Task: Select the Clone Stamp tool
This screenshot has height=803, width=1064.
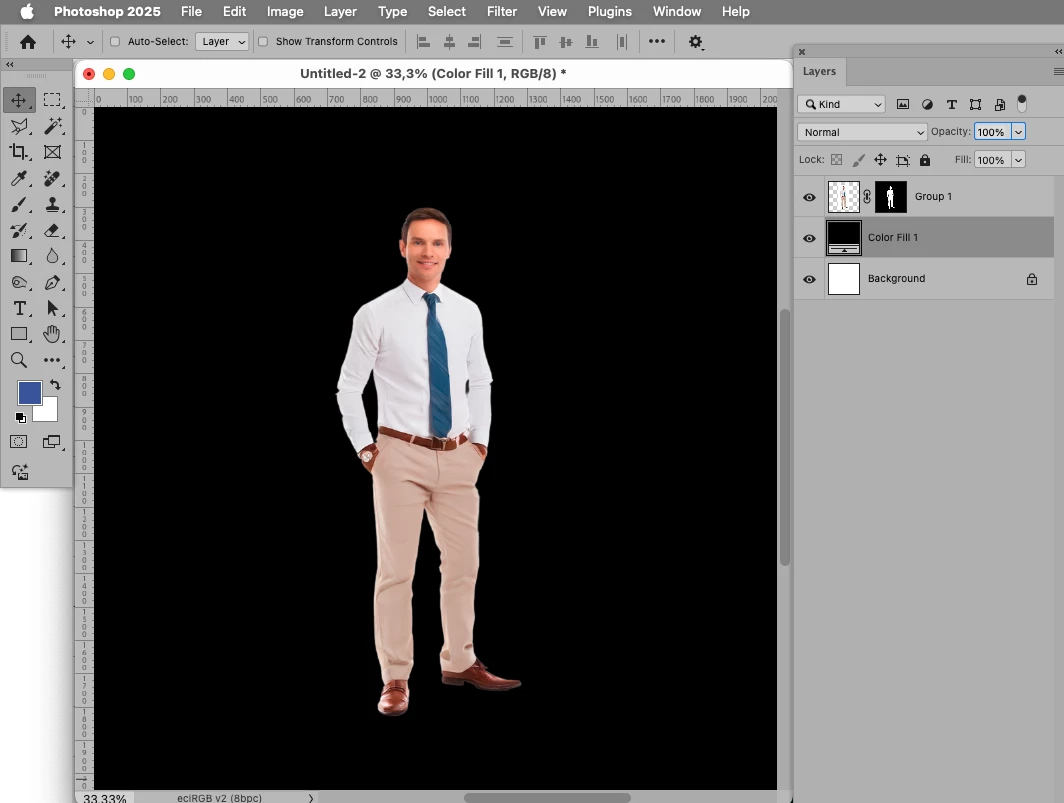Action: click(52, 204)
